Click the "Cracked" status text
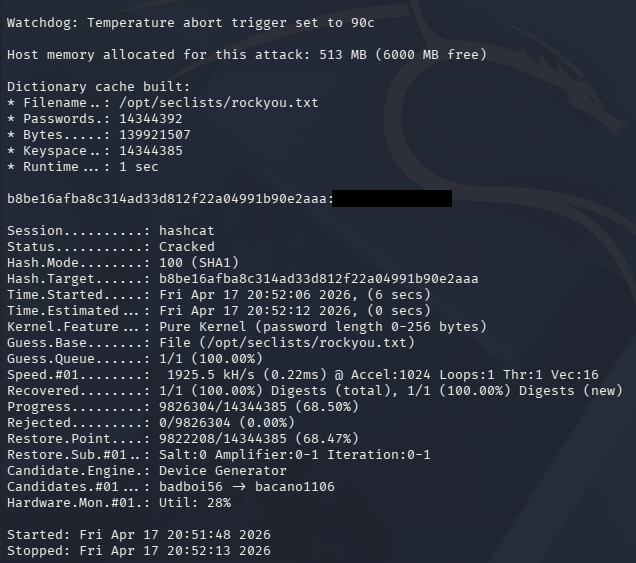This screenshot has height=563, width=636. tap(186, 246)
